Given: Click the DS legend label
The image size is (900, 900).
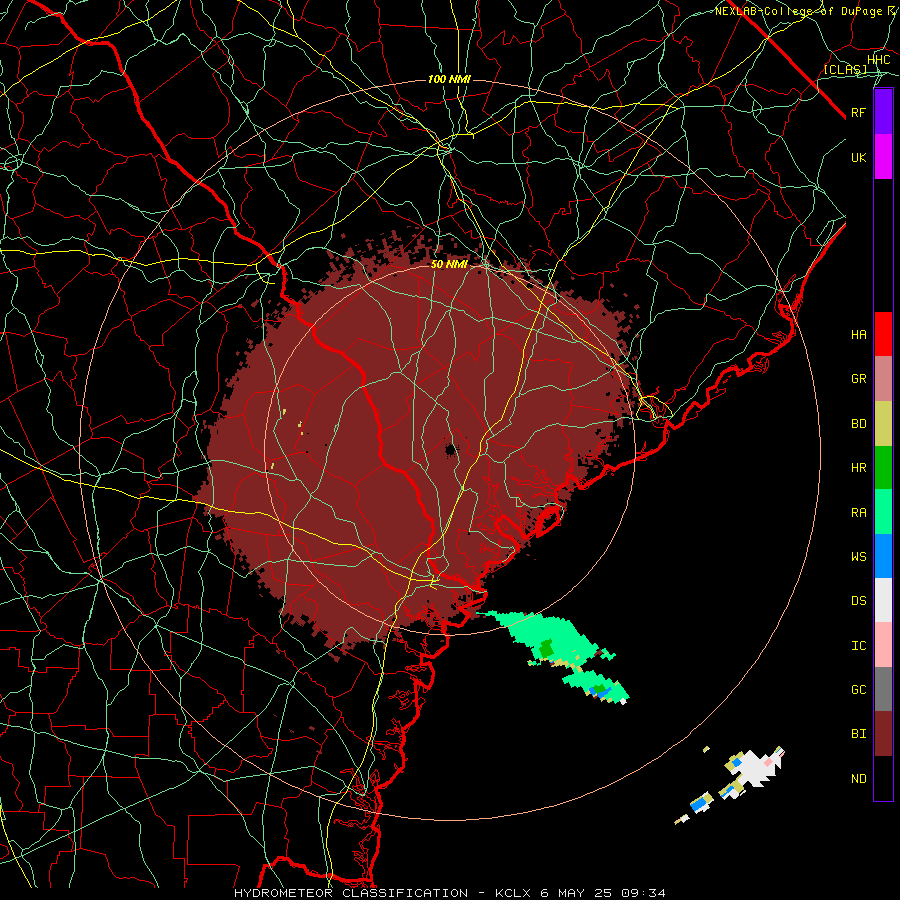Looking at the screenshot, I should click(x=858, y=601).
